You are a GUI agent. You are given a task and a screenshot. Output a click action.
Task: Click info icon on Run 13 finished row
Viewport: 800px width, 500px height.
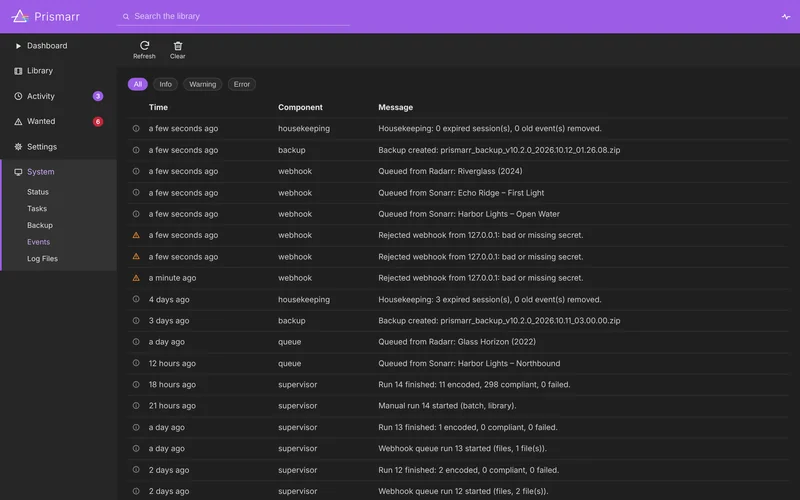tap(136, 427)
